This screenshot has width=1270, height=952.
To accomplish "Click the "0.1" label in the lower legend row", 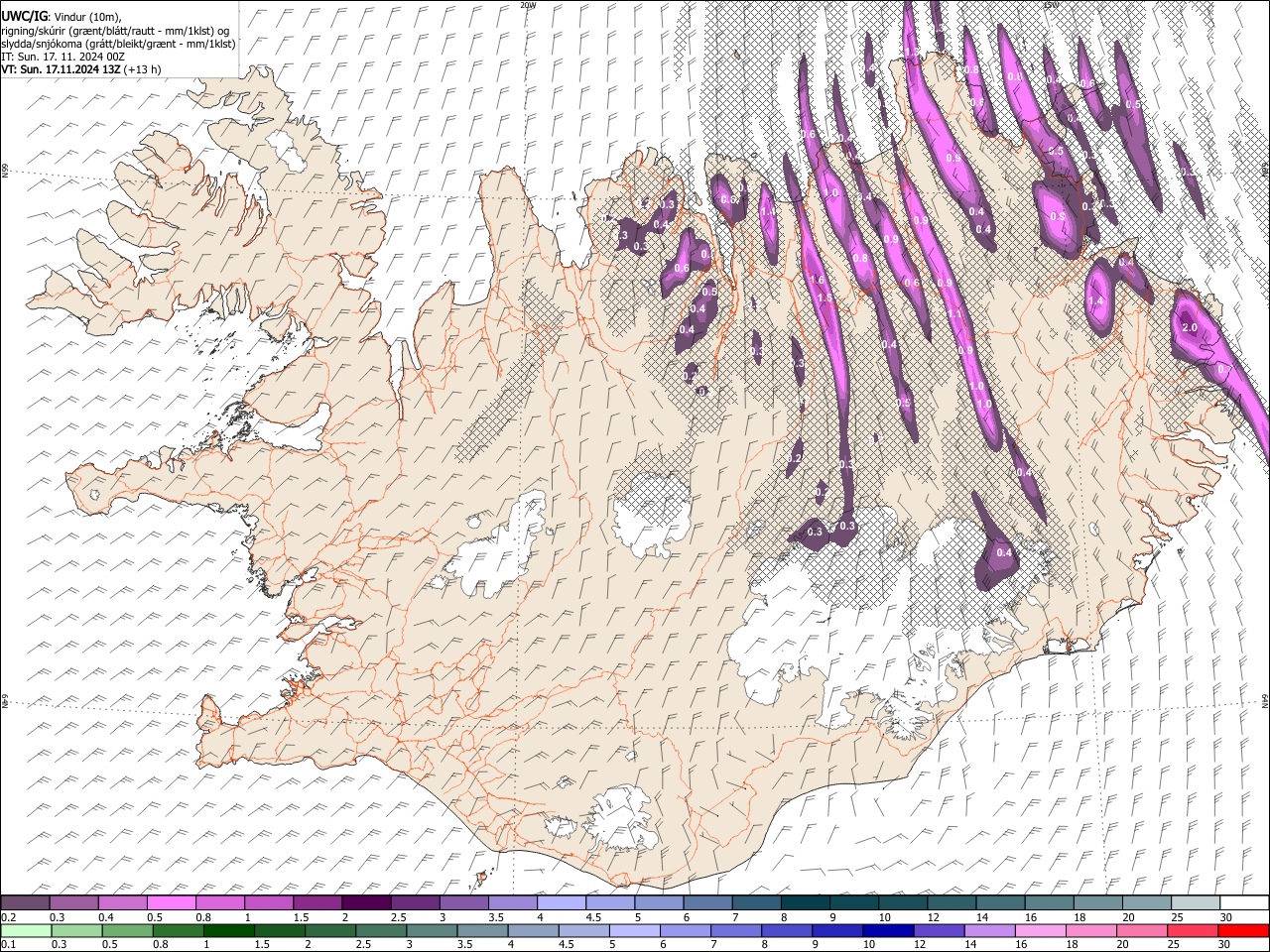I will pos(8,943).
